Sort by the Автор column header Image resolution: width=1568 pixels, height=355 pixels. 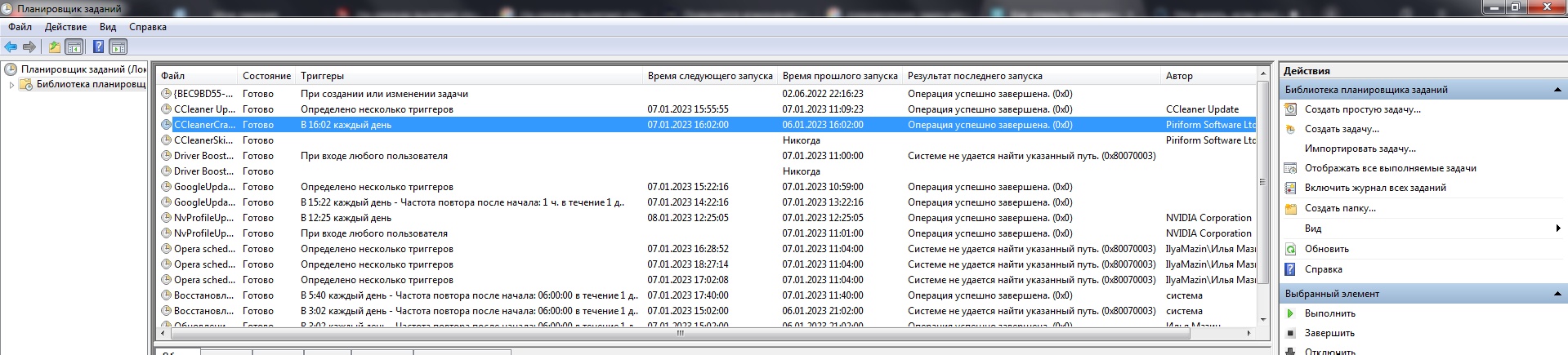pyautogui.click(x=1208, y=76)
